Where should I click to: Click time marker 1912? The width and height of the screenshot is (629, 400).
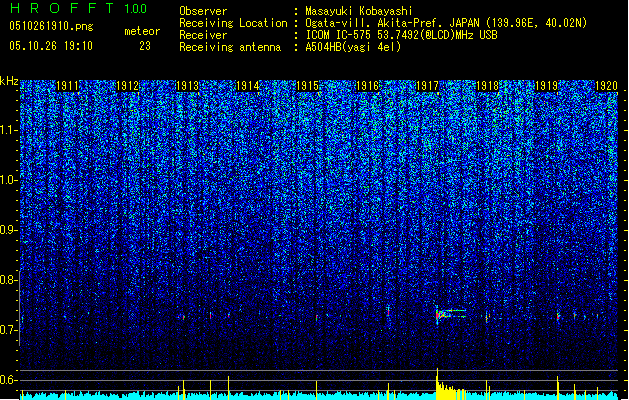point(127,86)
